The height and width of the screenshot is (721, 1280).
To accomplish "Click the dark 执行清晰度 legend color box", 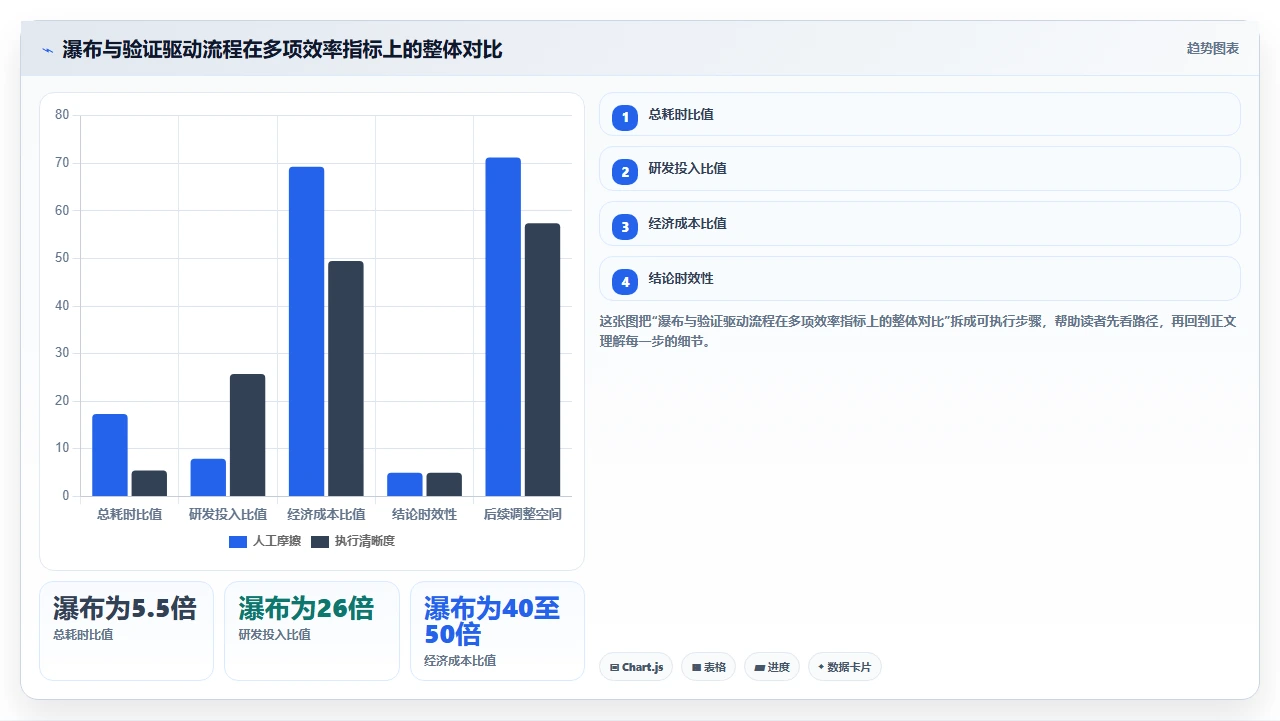I will click(x=320, y=541).
